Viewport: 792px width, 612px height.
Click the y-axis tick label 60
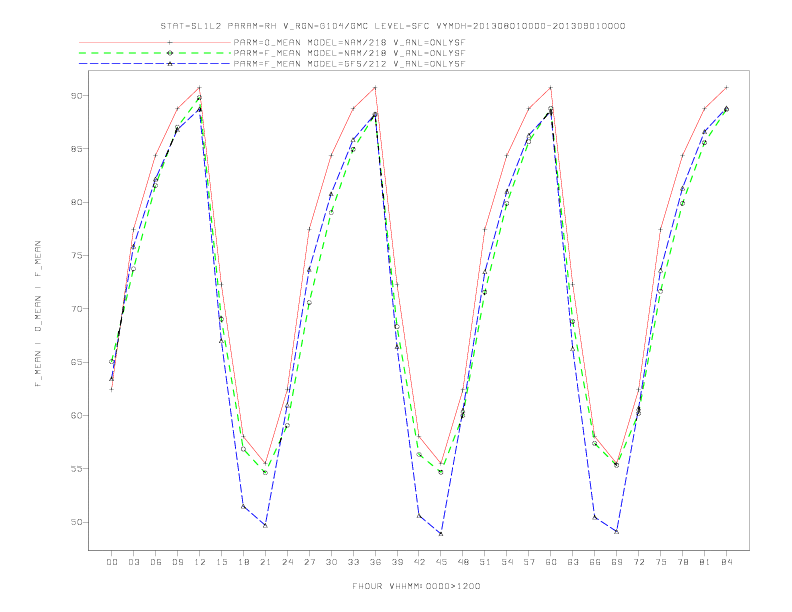coord(76,416)
